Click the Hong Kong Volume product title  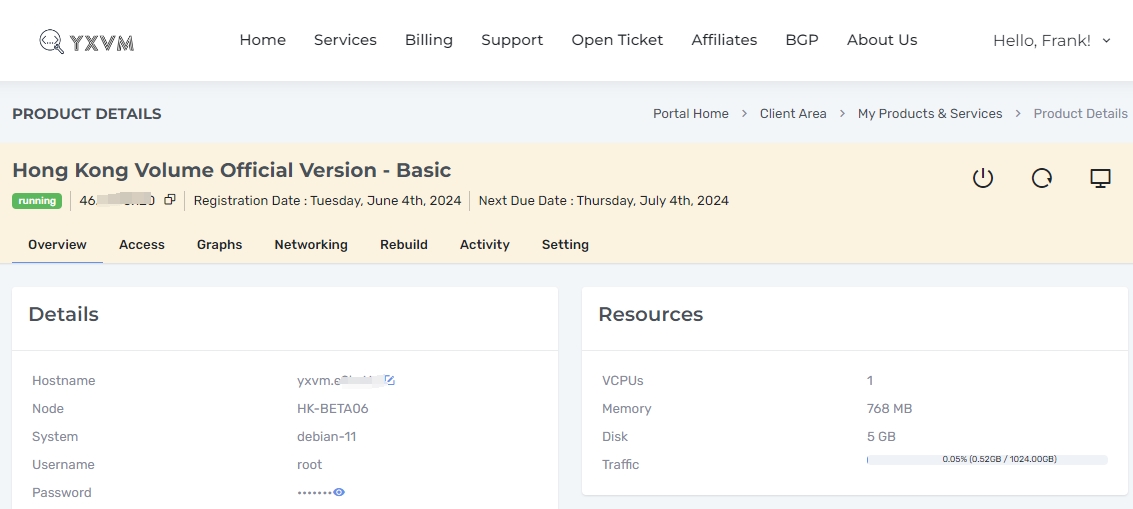click(x=232, y=170)
